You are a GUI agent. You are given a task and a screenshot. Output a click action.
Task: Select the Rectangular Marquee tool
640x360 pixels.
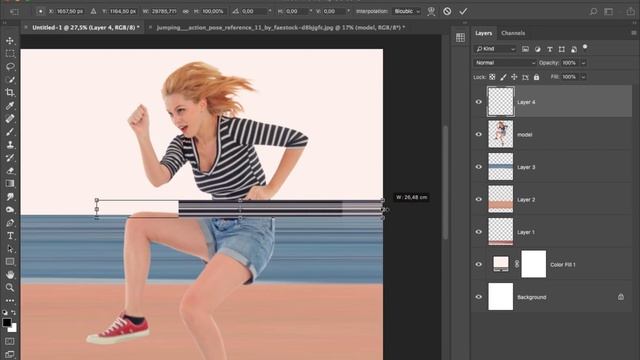(10, 53)
